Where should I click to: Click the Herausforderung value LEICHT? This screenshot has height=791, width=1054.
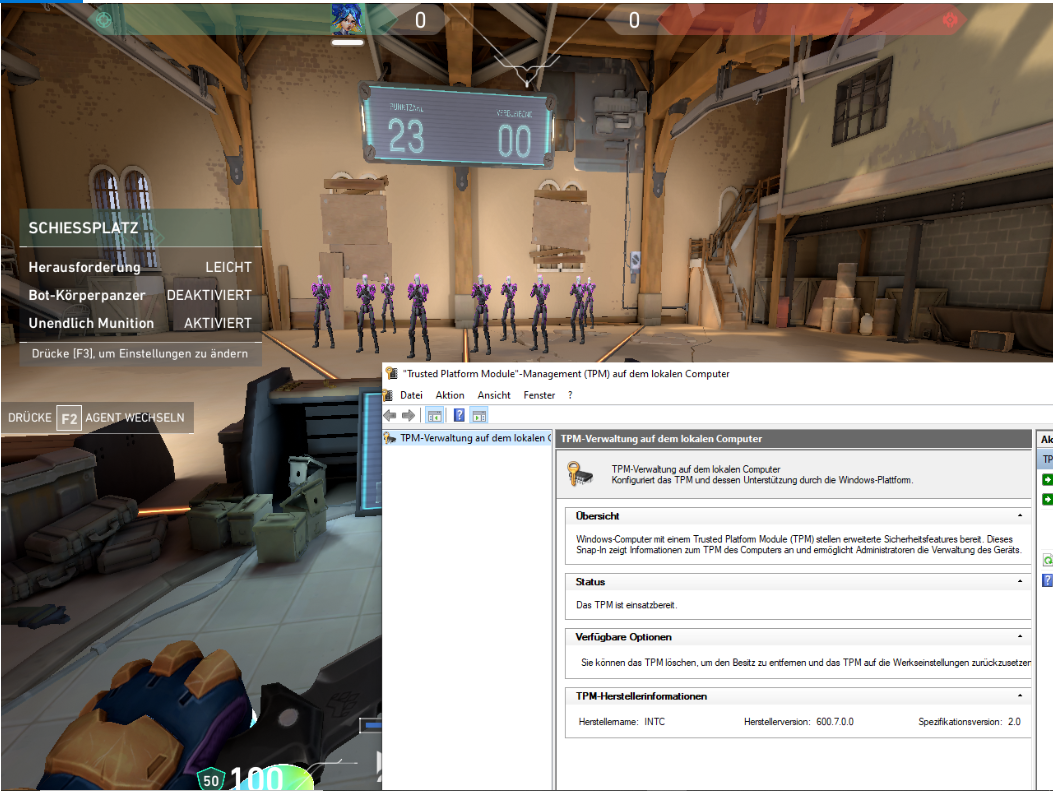pyautogui.click(x=229, y=267)
